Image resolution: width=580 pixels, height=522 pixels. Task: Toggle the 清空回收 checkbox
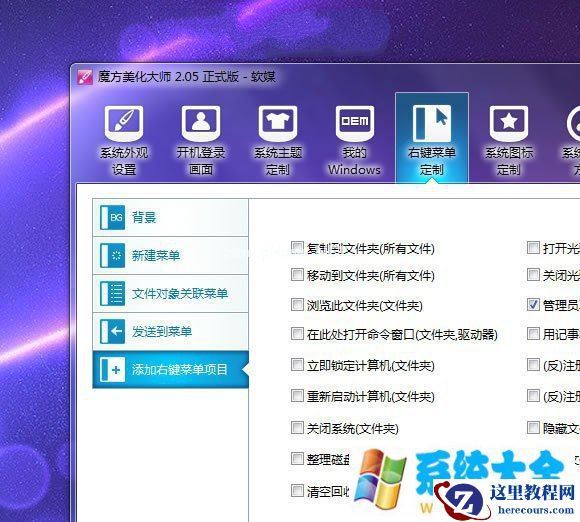tap(297, 491)
